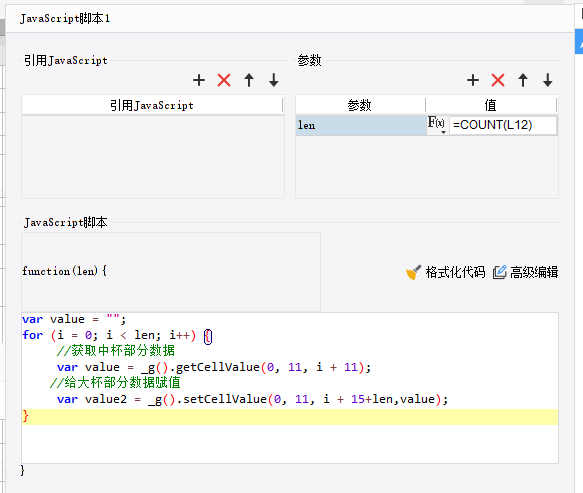Image resolution: width=583 pixels, height=493 pixels.
Task: Select the len parameter cell
Action: 361,125
